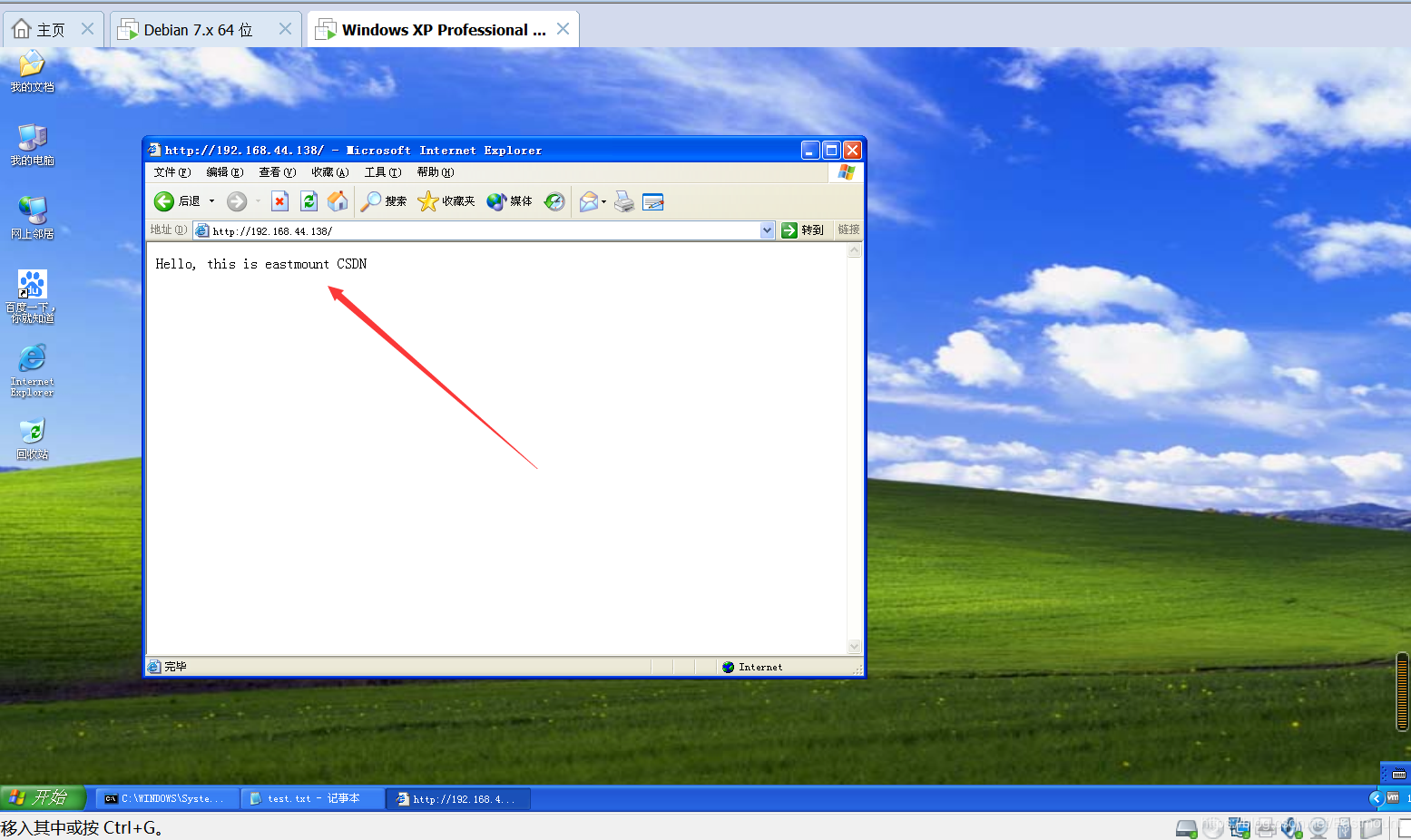Open the 收藏(A) menu
1411x840 pixels.
pos(329,172)
